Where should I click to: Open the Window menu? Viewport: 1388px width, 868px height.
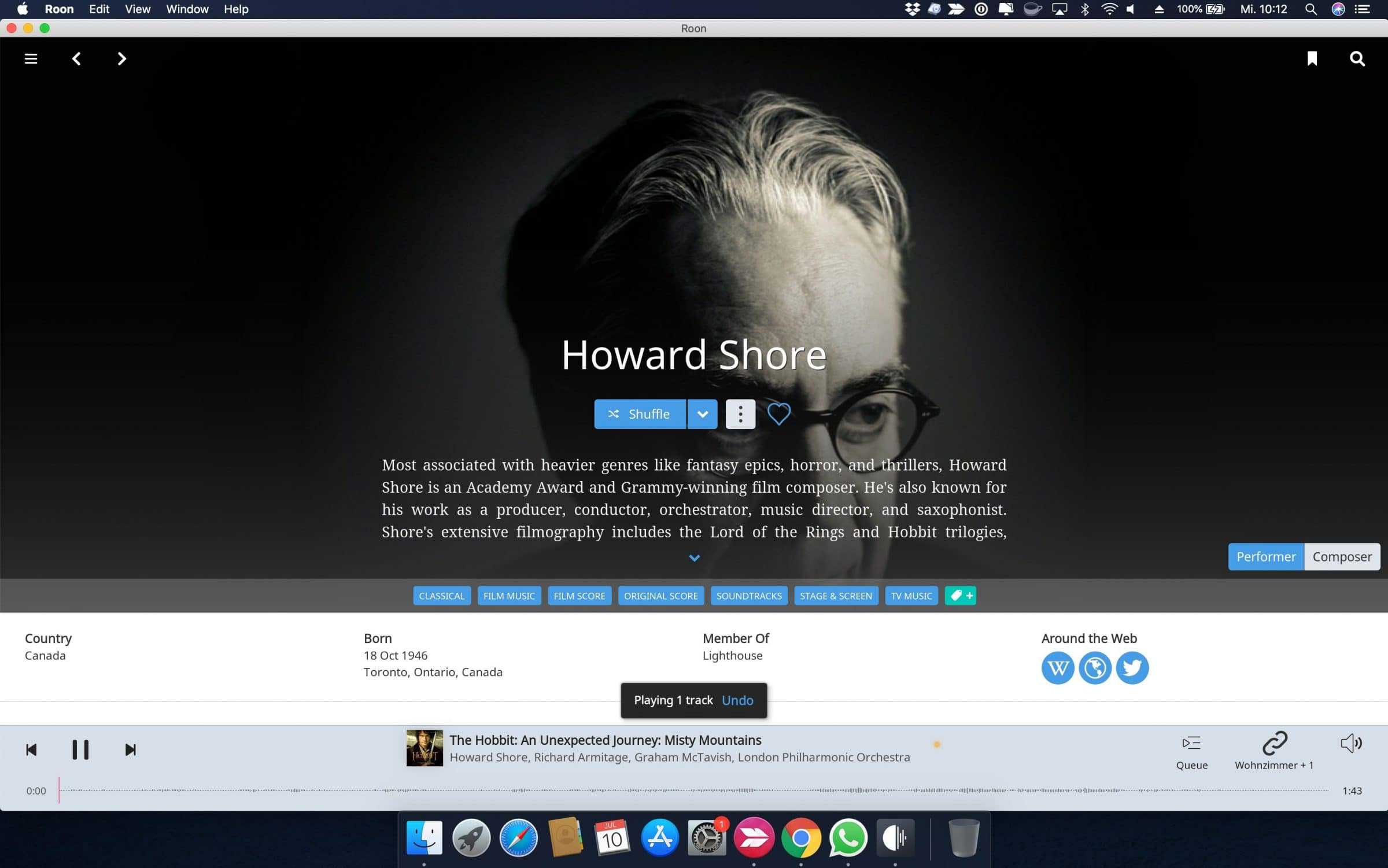pos(187,9)
